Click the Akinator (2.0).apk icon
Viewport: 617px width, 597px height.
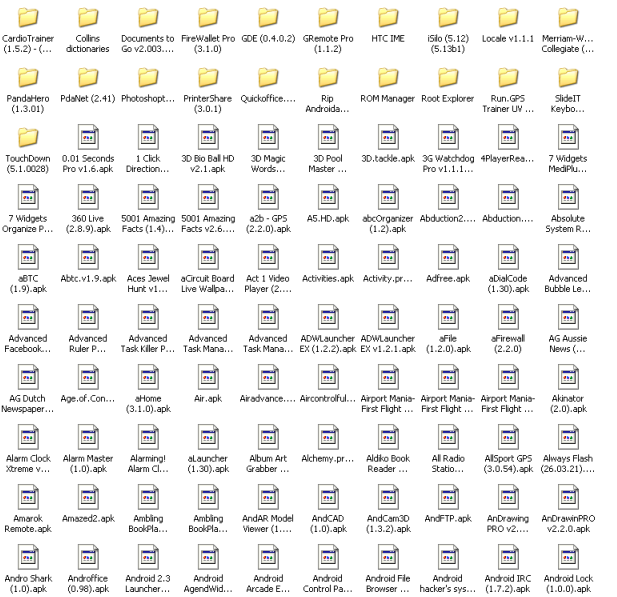tap(568, 377)
